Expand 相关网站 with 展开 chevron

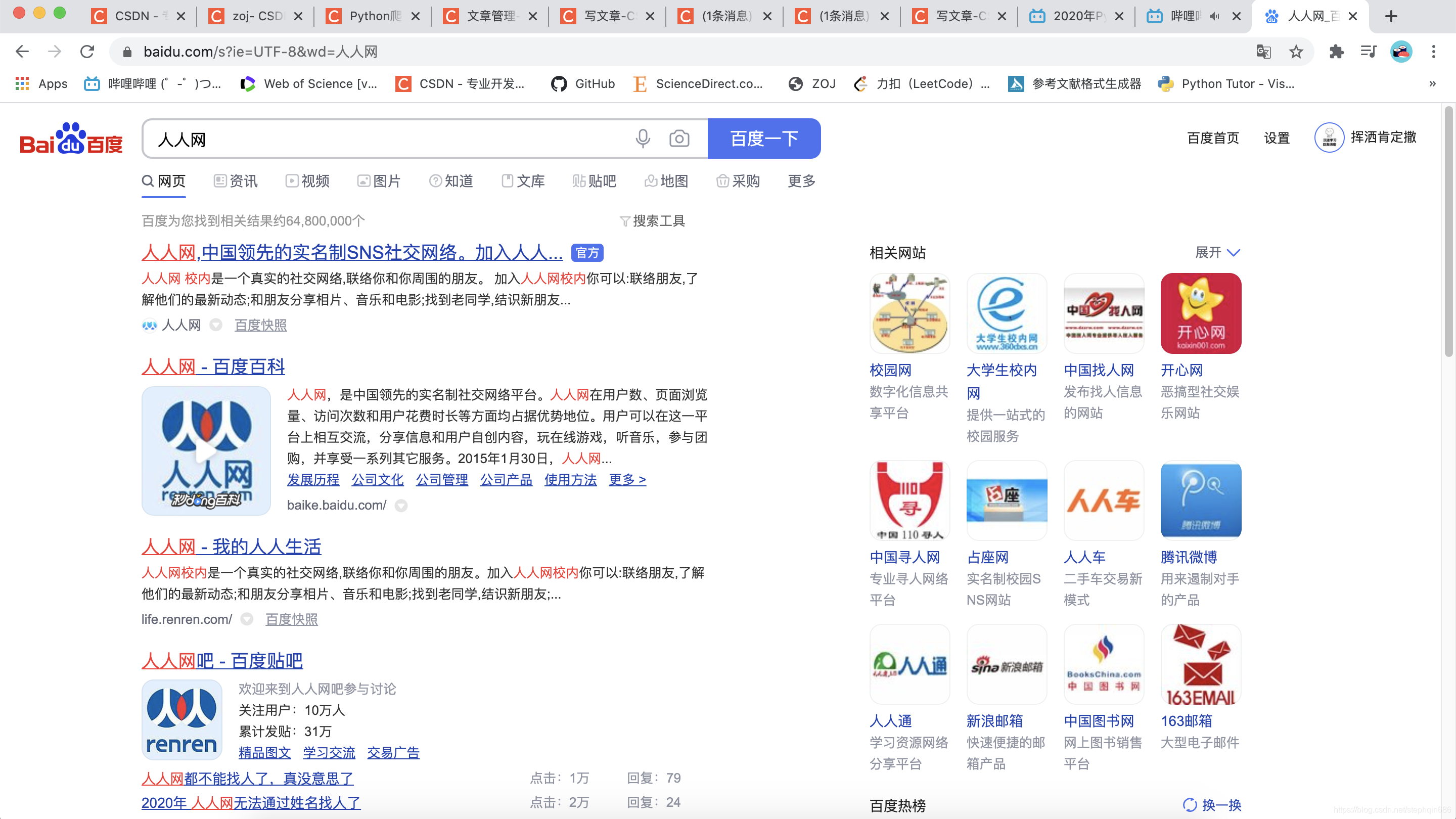coord(1217,252)
